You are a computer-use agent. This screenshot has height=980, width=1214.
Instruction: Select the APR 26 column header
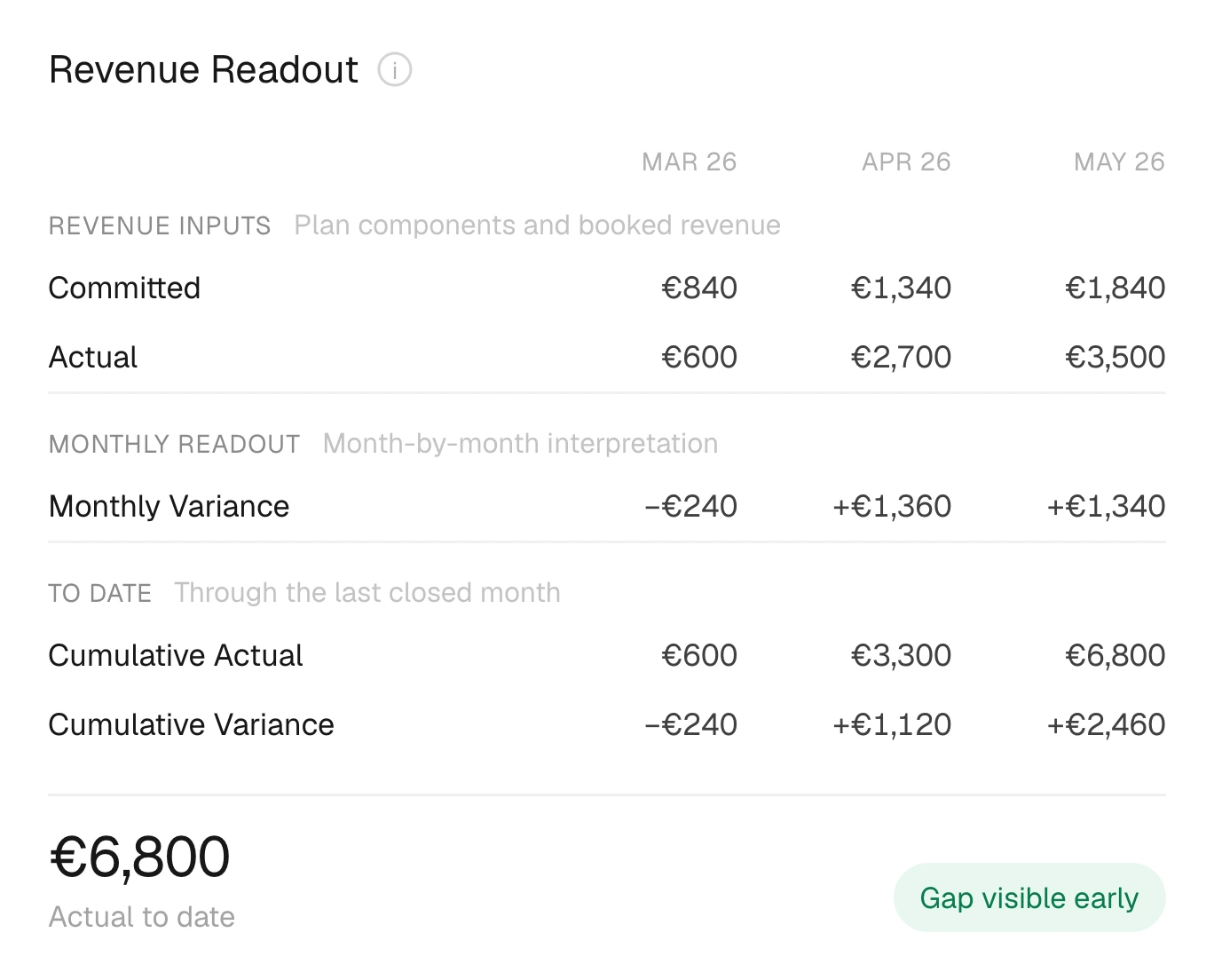tap(906, 162)
